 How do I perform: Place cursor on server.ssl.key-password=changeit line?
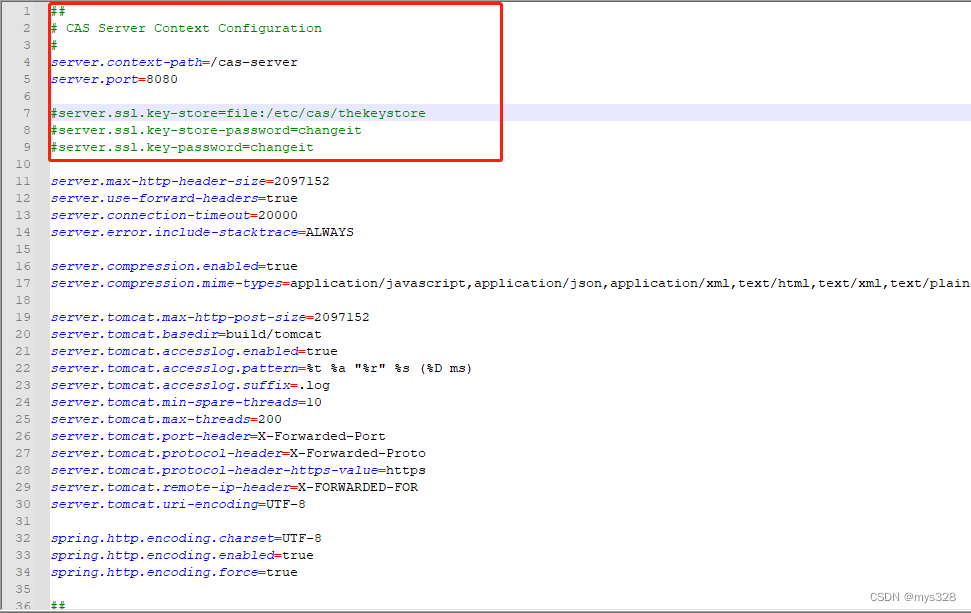[x=182, y=147]
